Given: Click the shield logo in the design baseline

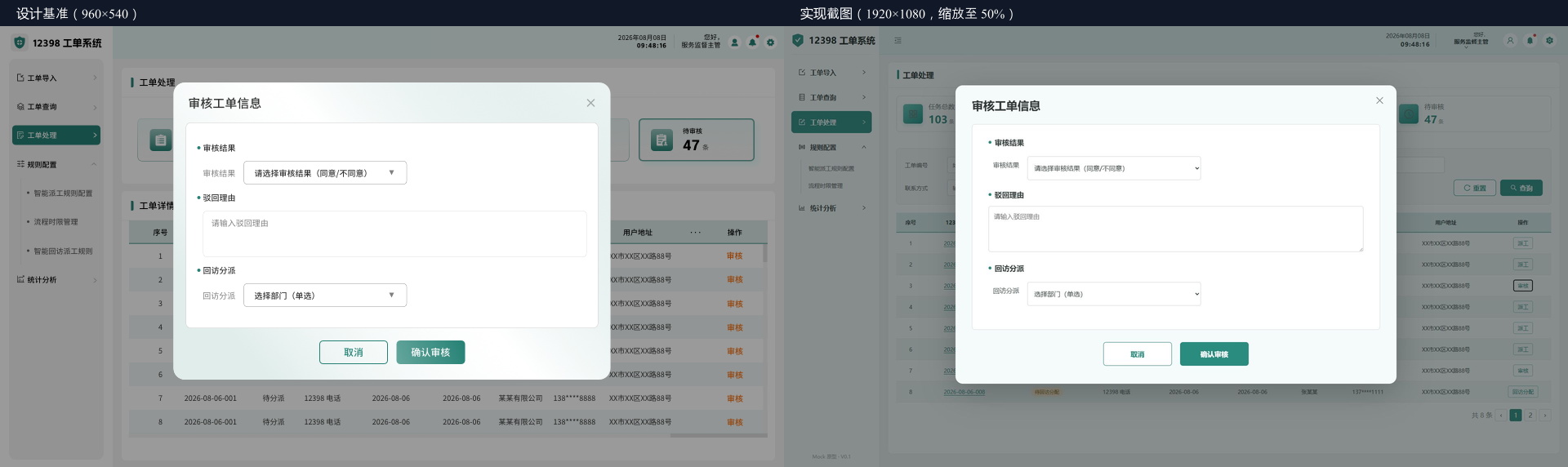Looking at the screenshot, I should [x=20, y=42].
